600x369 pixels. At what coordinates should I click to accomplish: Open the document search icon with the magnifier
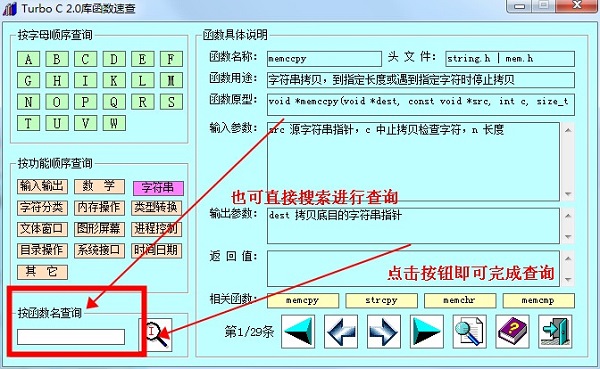click(x=470, y=331)
